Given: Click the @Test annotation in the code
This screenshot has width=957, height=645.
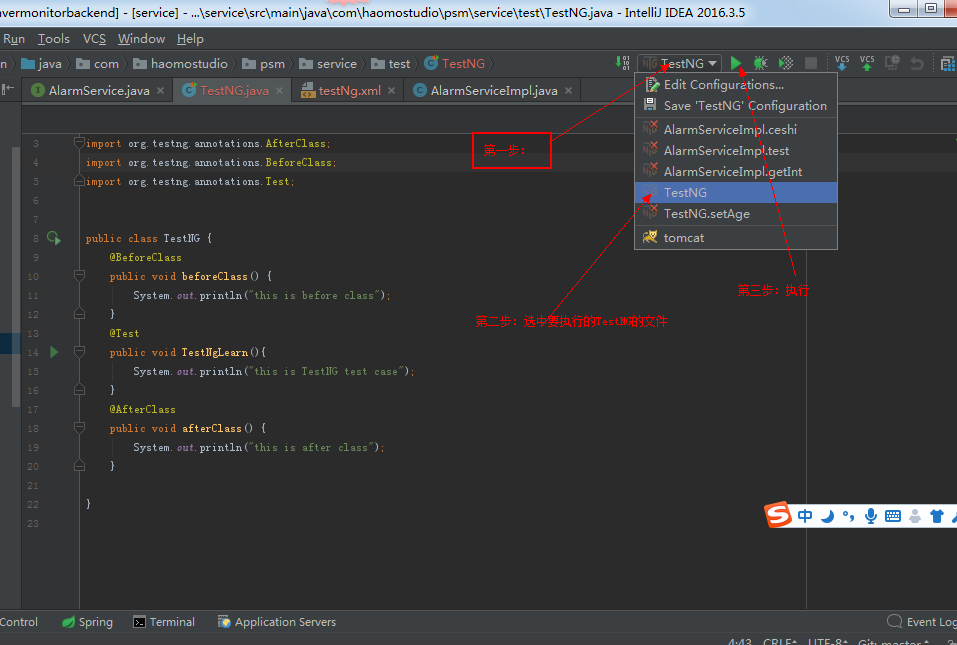Looking at the screenshot, I should pyautogui.click(x=124, y=333).
